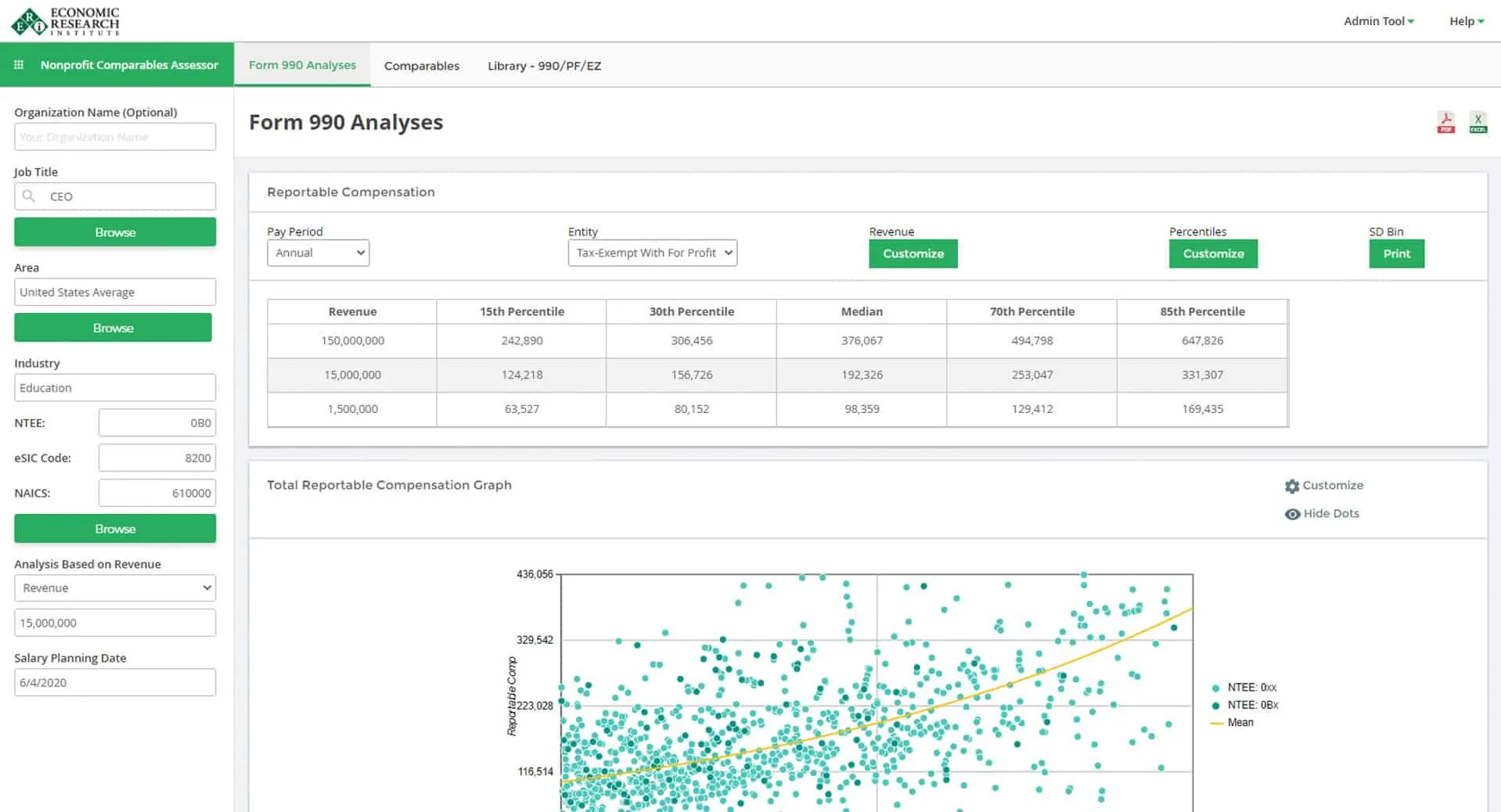Click the 85th Percentile column header
Image resolution: width=1501 pixels, height=812 pixels.
(1202, 311)
